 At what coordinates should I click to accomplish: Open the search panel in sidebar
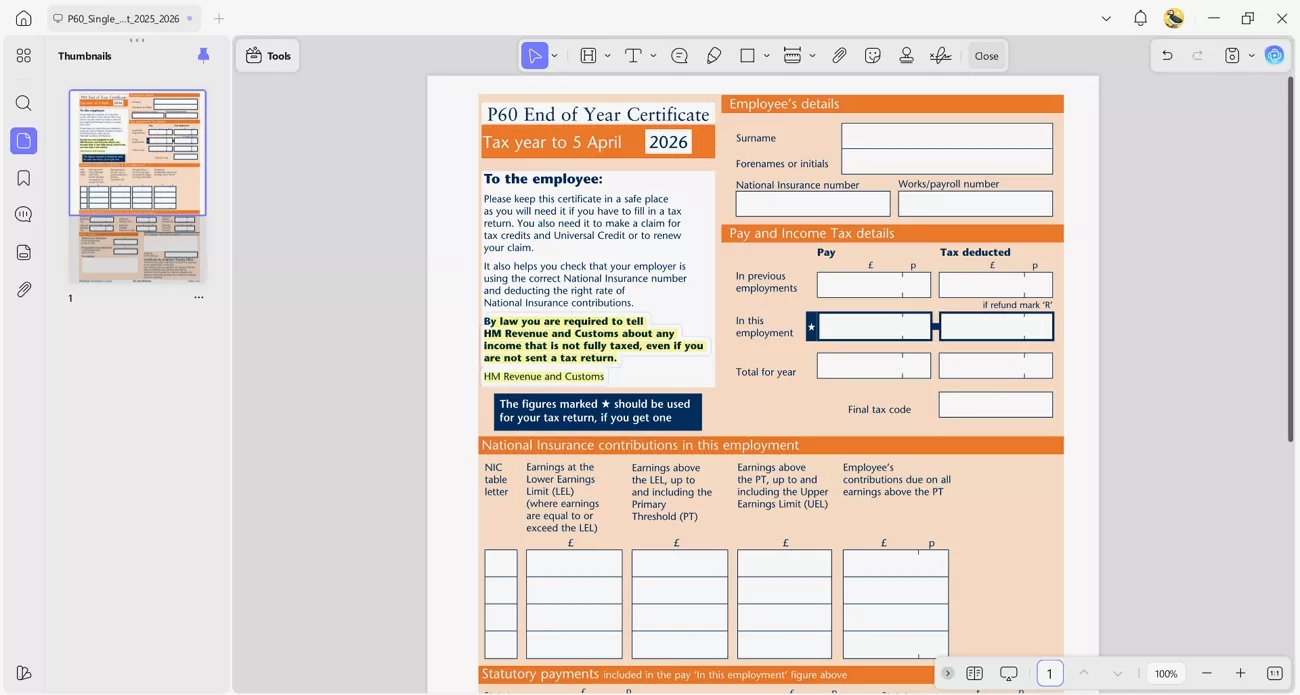[x=23, y=103]
